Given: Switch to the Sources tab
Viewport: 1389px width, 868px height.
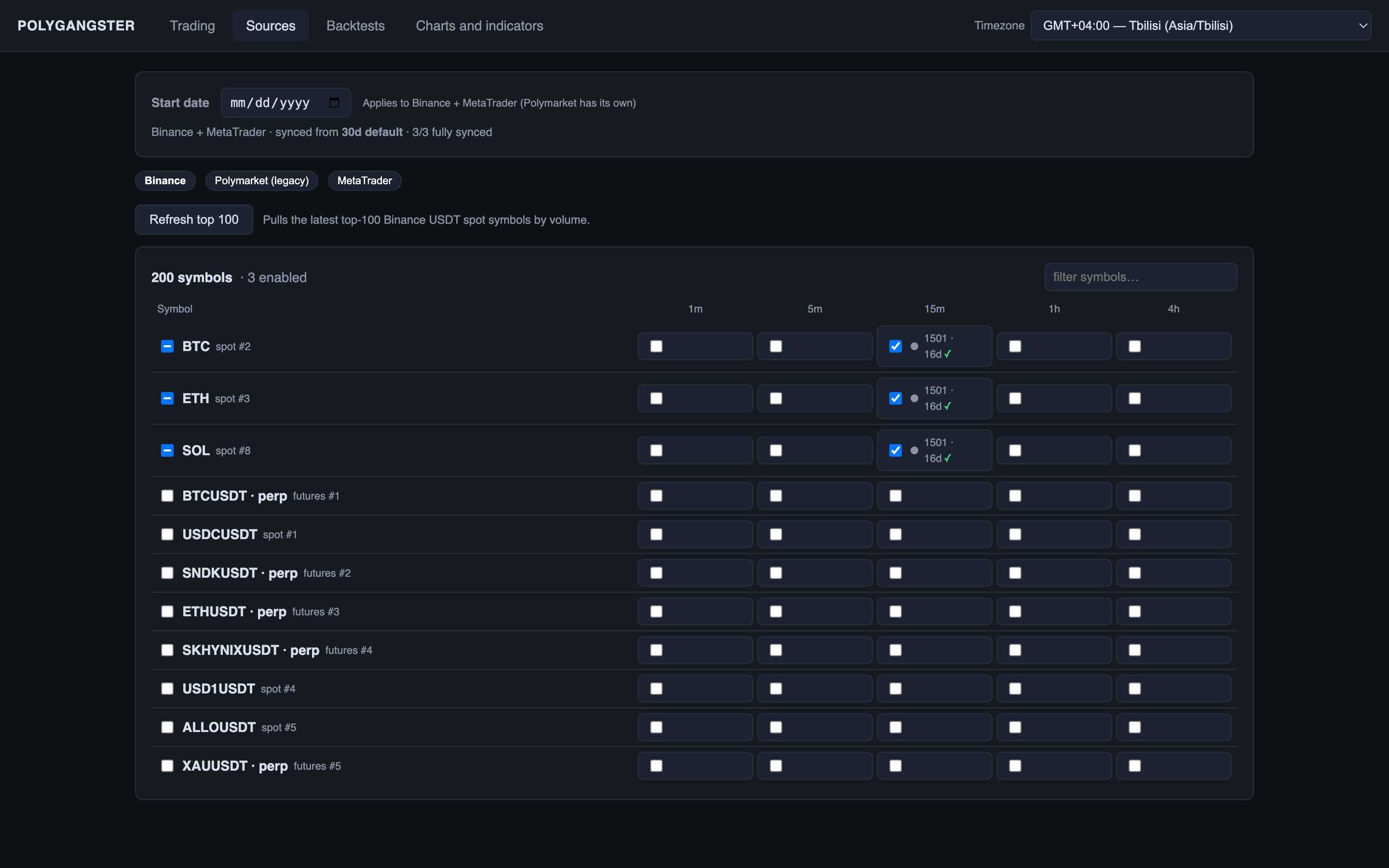Looking at the screenshot, I should (x=271, y=26).
